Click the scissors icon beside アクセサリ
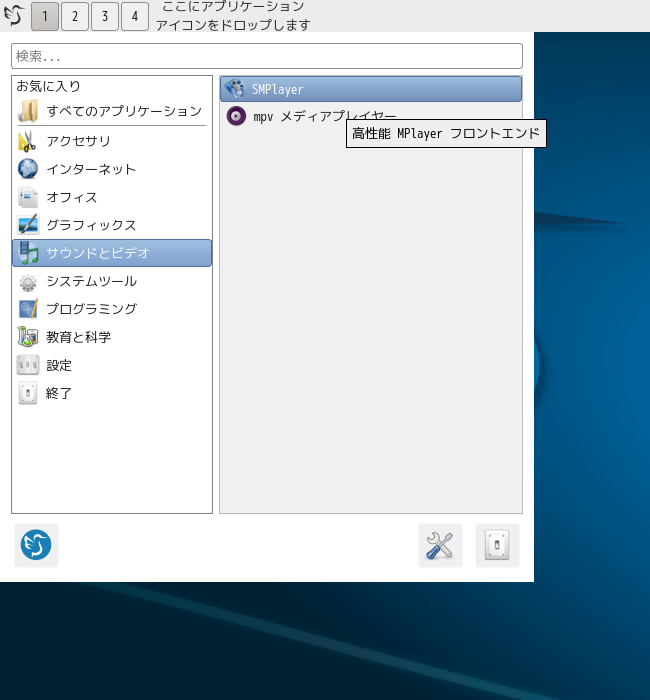Viewport: 650px width, 700px height. (x=28, y=141)
